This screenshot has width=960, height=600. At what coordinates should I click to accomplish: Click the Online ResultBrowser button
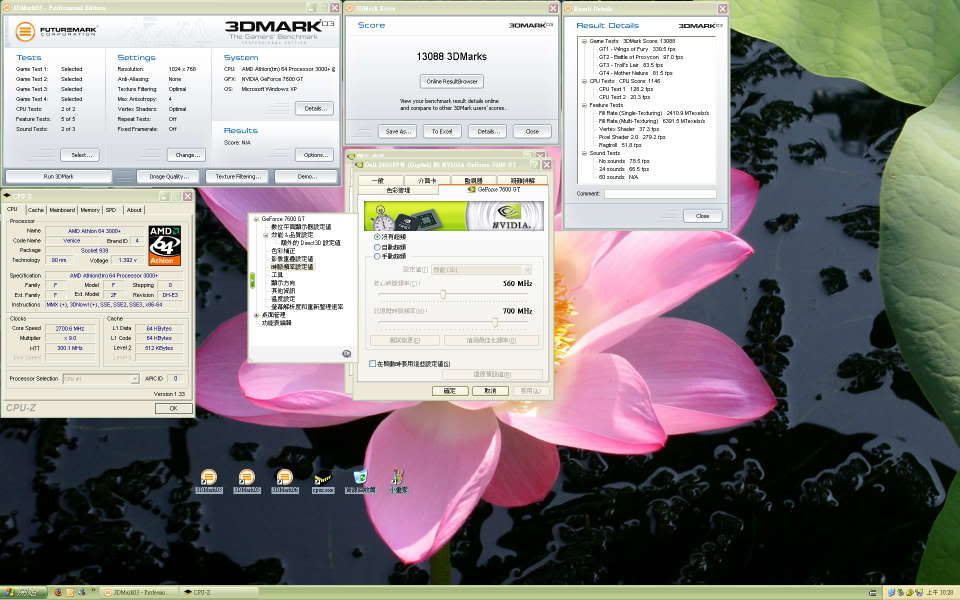(451, 81)
